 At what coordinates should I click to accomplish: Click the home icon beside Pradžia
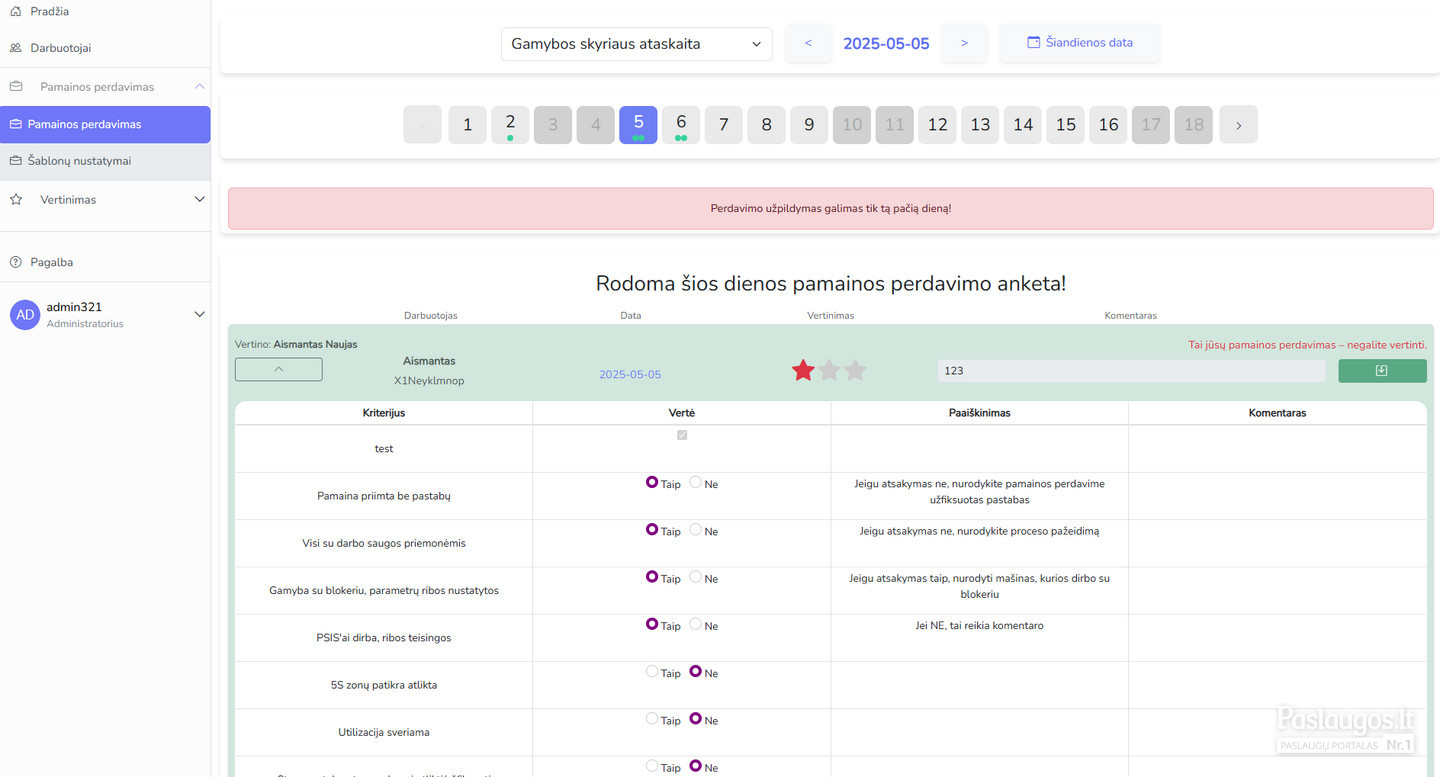click(x=15, y=11)
